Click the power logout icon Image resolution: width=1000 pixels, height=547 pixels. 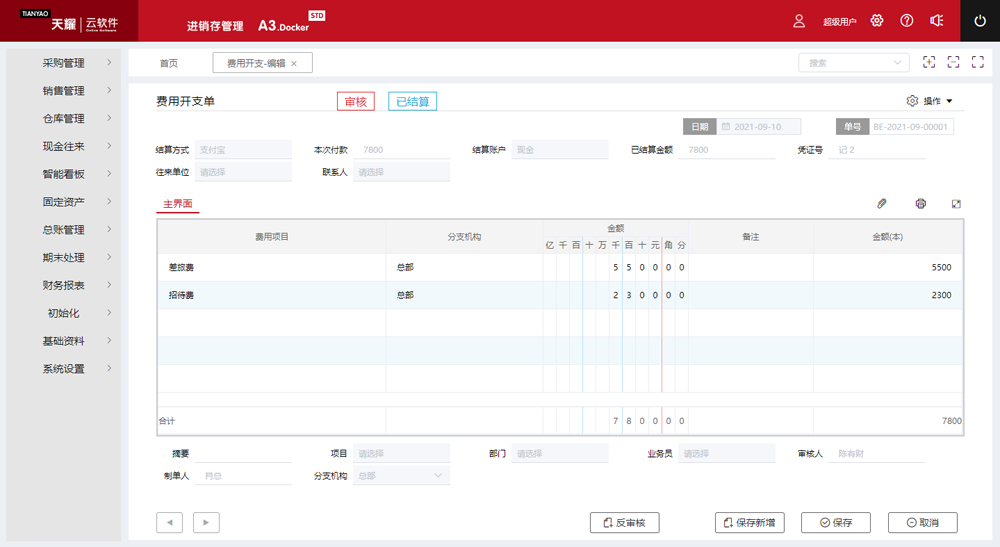click(980, 21)
